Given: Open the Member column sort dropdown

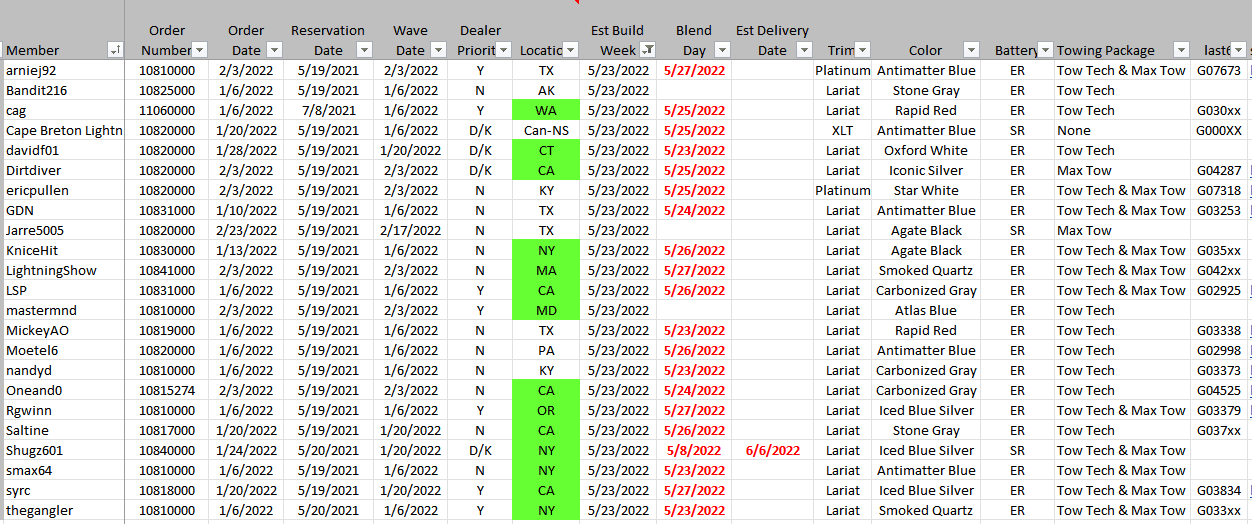Looking at the screenshot, I should coord(115,50).
